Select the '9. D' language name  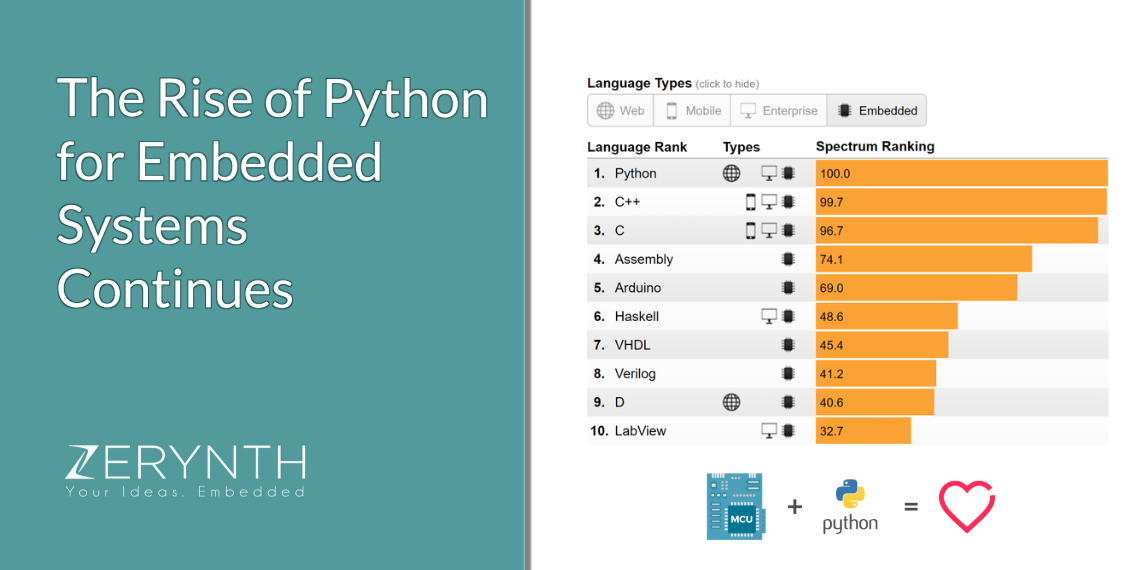click(609, 402)
